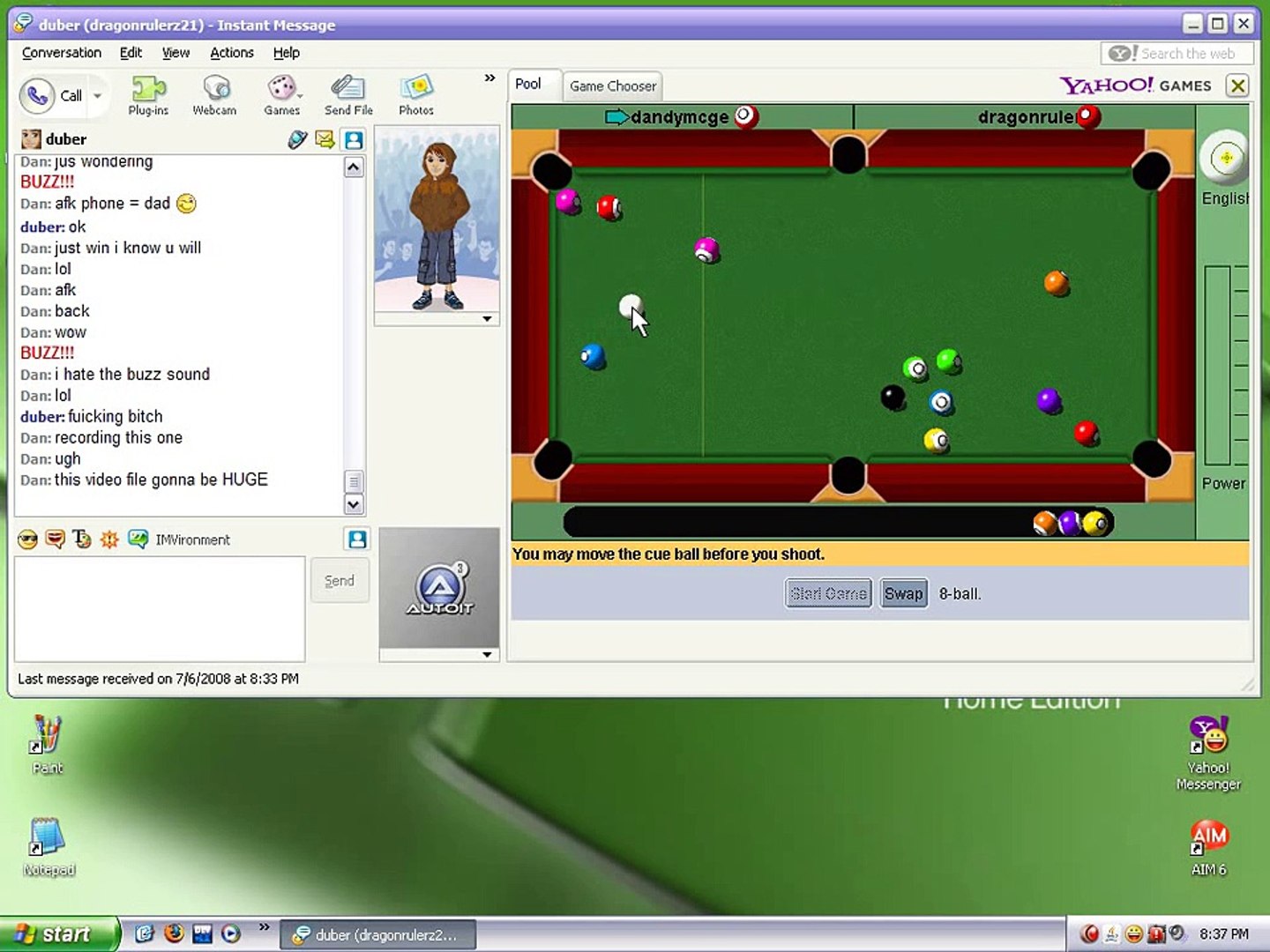The height and width of the screenshot is (952, 1270).
Task: Click the solid blue ball
Action: point(593,356)
